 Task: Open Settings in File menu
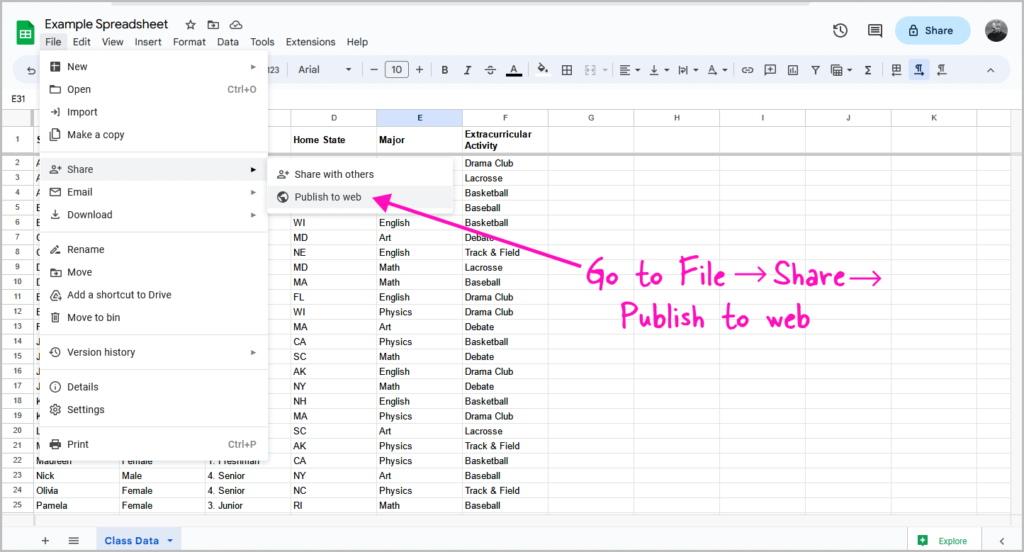[x=153, y=410]
